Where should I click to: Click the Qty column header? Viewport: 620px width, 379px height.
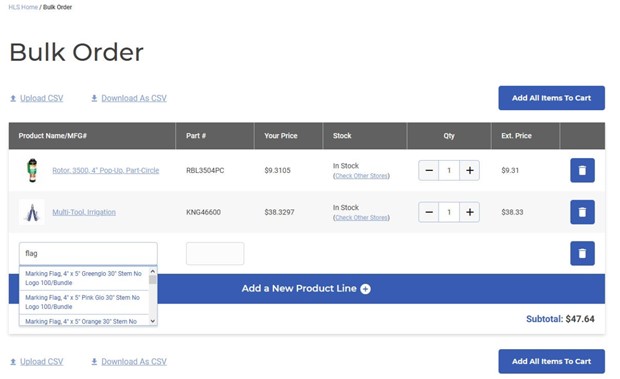[449, 136]
